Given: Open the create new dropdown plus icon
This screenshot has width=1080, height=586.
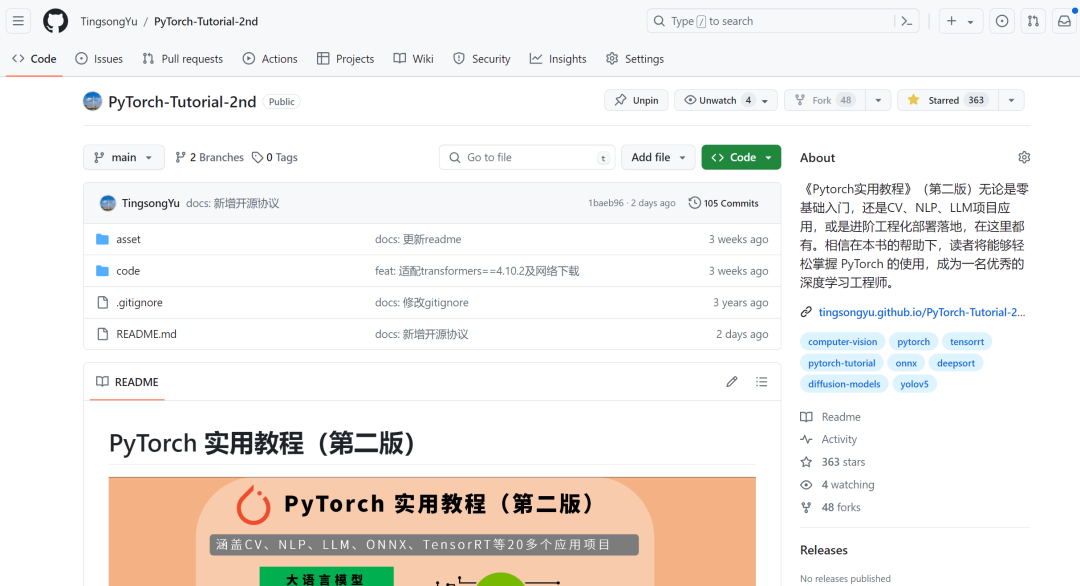Looking at the screenshot, I should tap(960, 21).
